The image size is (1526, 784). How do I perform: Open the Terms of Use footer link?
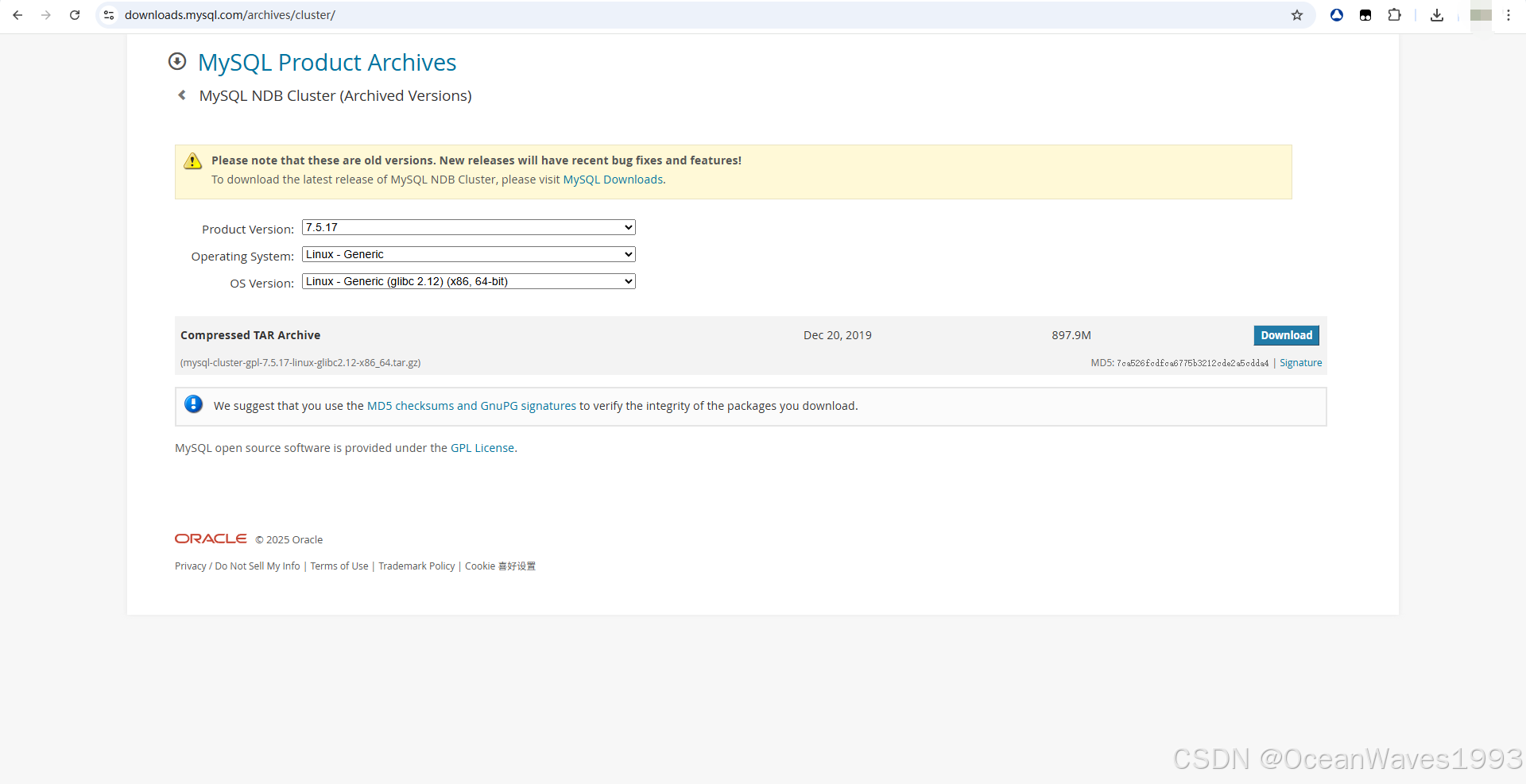pyautogui.click(x=339, y=566)
